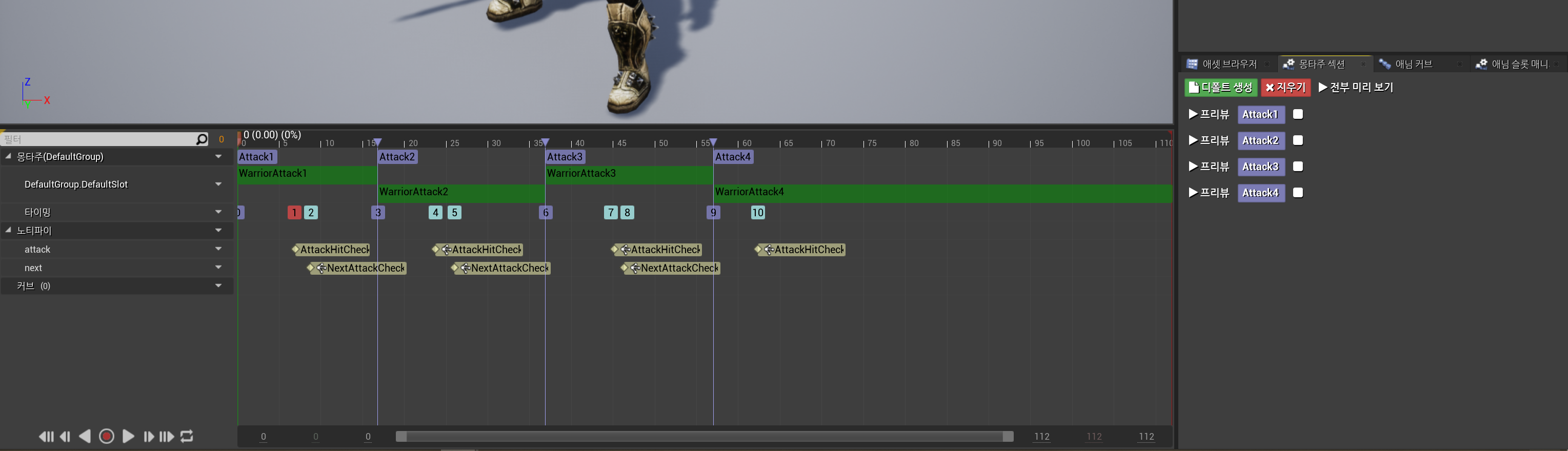1568x451 pixels.
Task: Toggle playback looping
Action: (x=187, y=436)
